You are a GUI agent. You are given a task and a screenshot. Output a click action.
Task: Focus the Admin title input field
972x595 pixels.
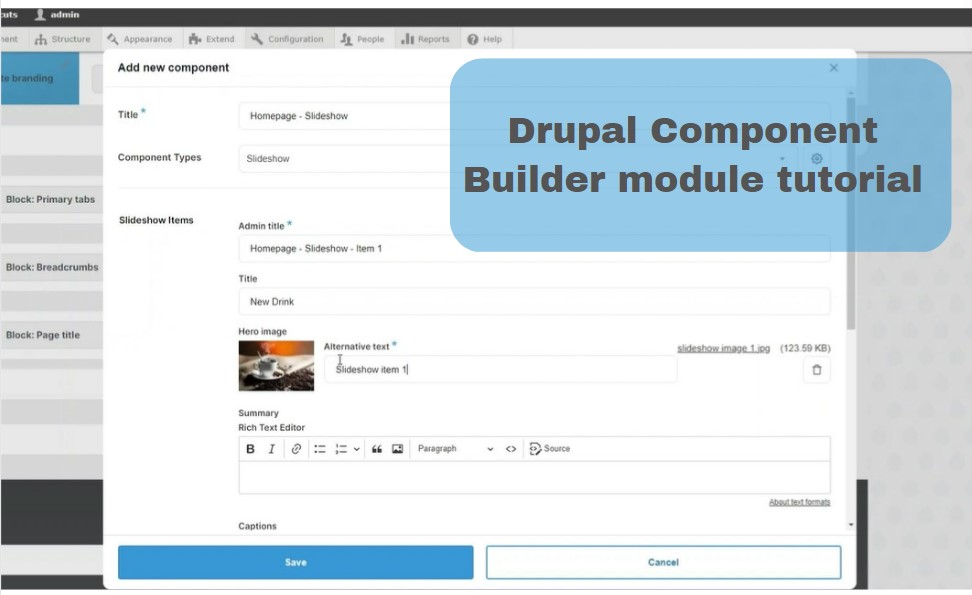[534, 249]
